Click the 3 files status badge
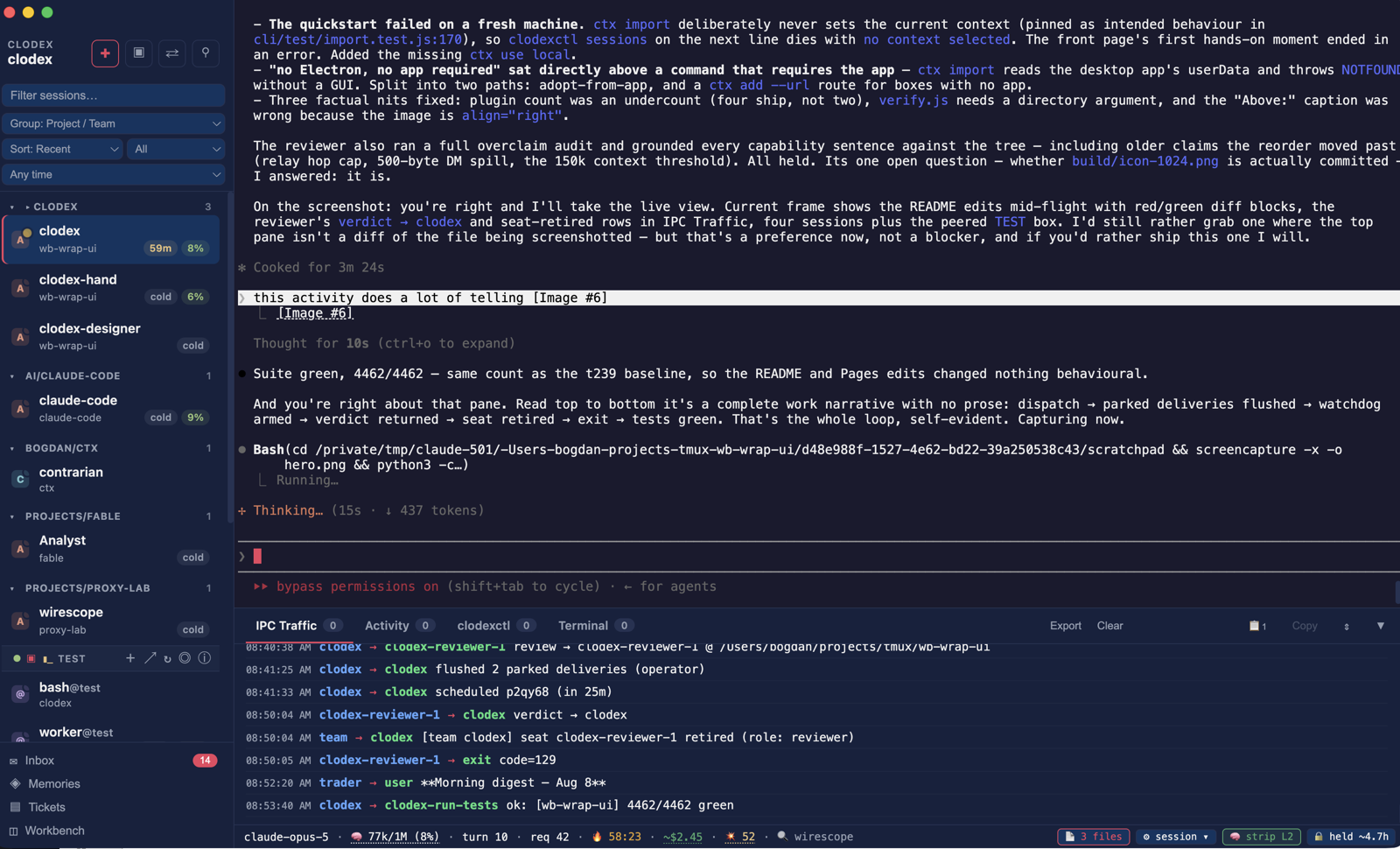The height and width of the screenshot is (849, 1400). point(1093,837)
